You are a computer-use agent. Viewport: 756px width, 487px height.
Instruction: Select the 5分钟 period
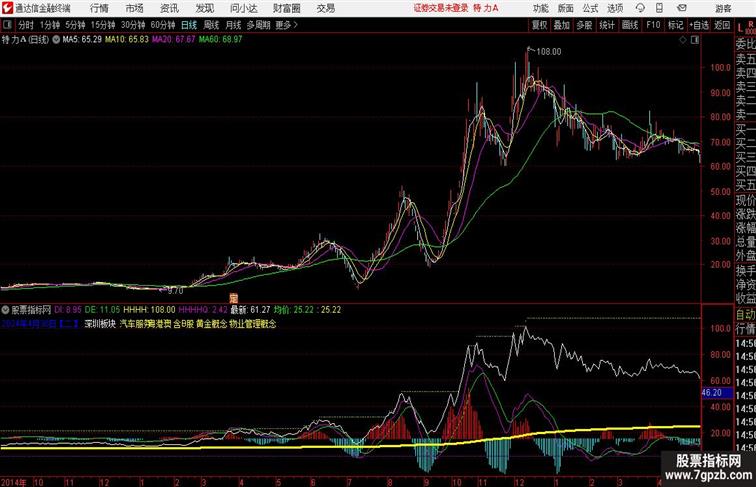[75, 25]
